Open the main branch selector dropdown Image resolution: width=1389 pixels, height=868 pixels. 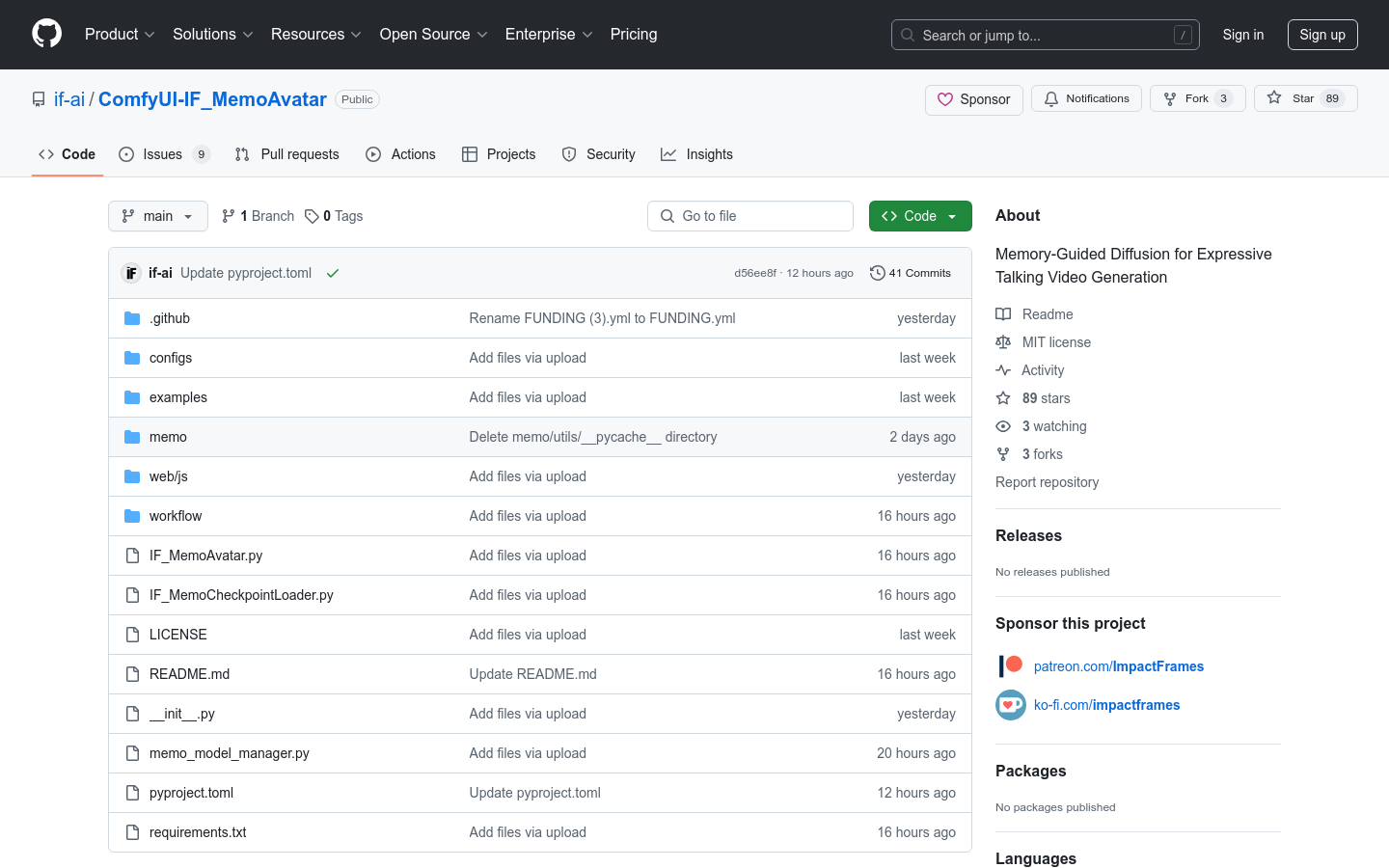(x=158, y=216)
